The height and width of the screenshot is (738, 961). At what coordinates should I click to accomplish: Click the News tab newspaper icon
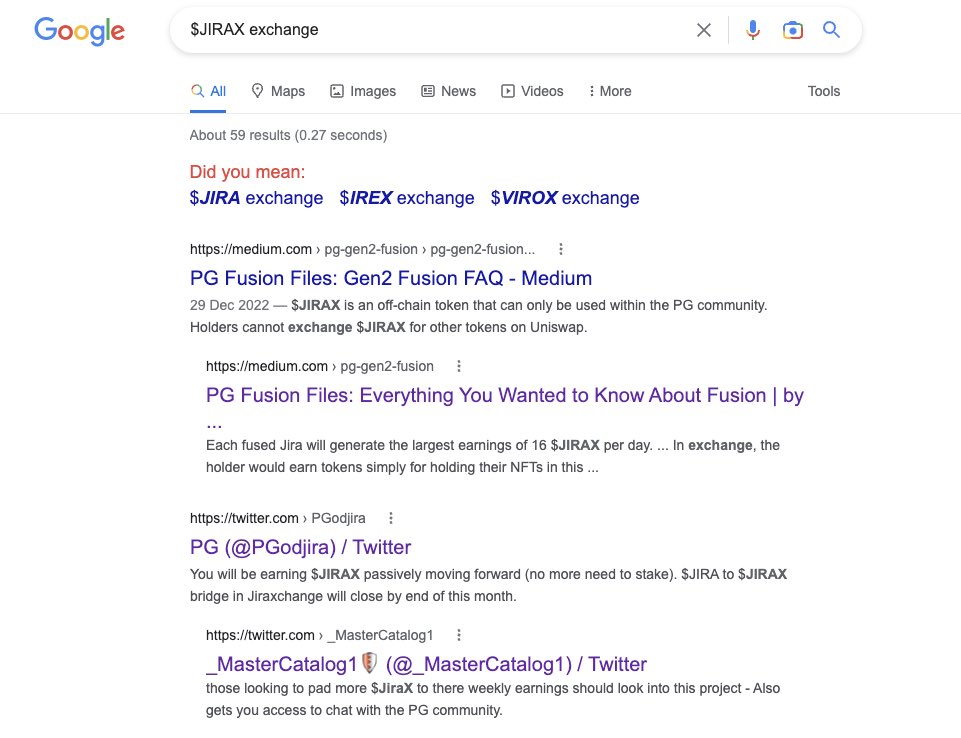coord(428,91)
